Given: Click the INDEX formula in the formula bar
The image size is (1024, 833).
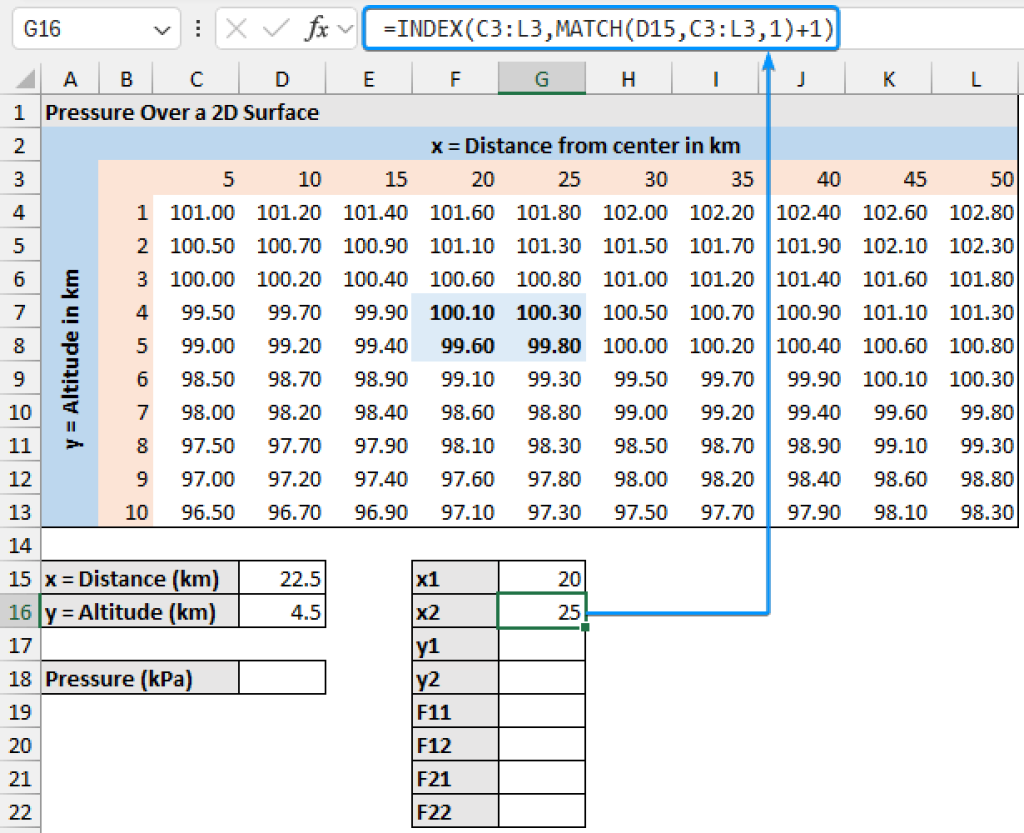Looking at the screenshot, I should coord(600,29).
